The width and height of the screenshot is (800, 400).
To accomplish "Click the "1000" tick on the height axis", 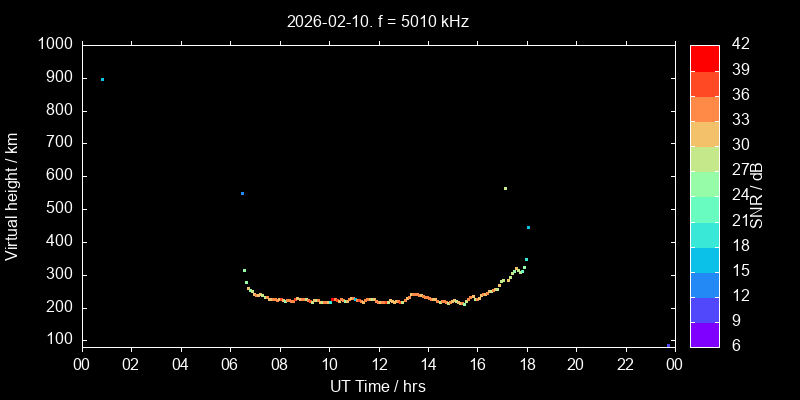I will (x=55, y=45).
